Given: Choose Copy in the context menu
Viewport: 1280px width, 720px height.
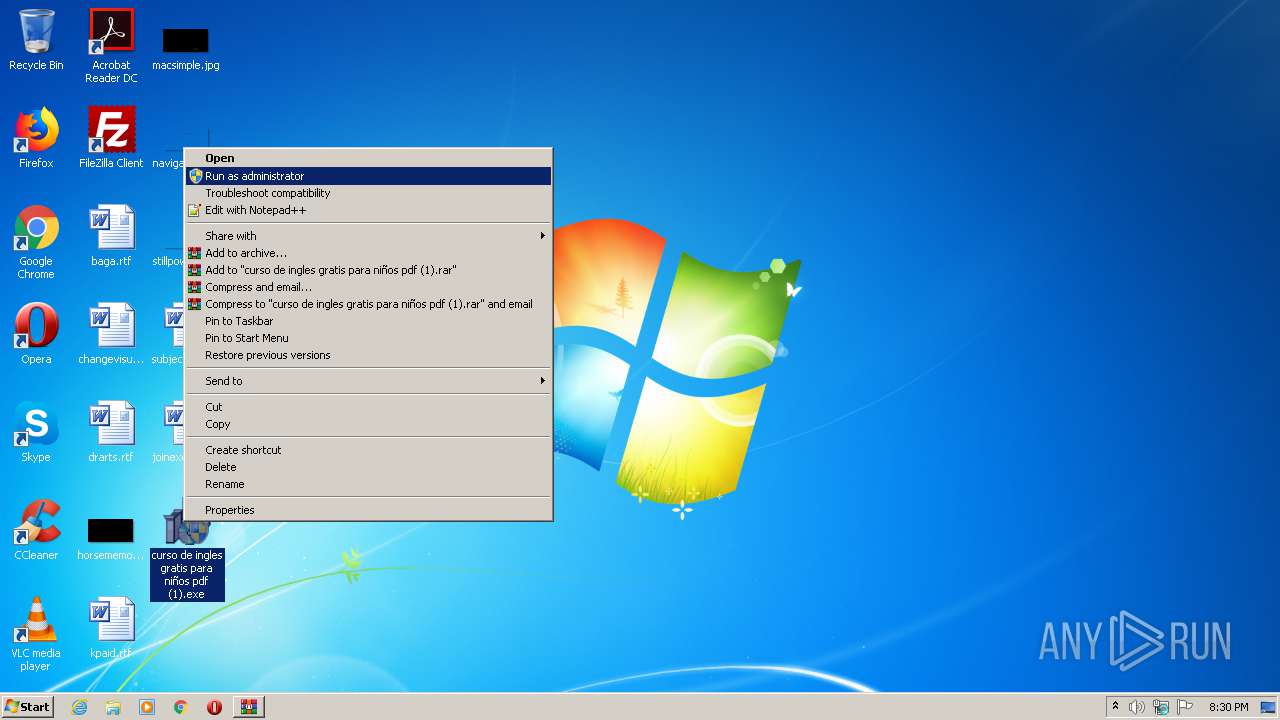Looking at the screenshot, I should (368, 424).
